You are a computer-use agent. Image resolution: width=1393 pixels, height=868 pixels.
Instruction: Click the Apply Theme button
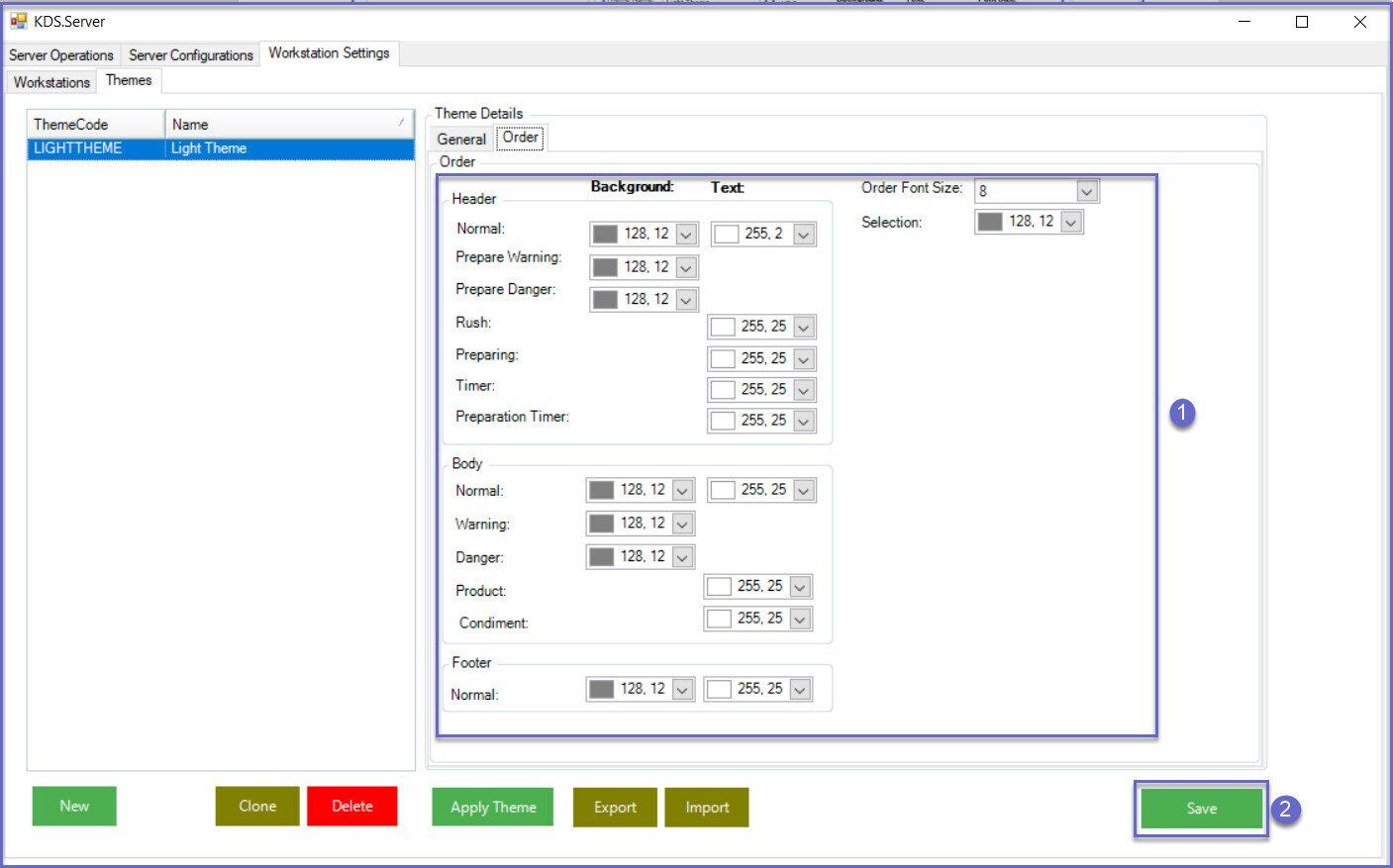492,807
